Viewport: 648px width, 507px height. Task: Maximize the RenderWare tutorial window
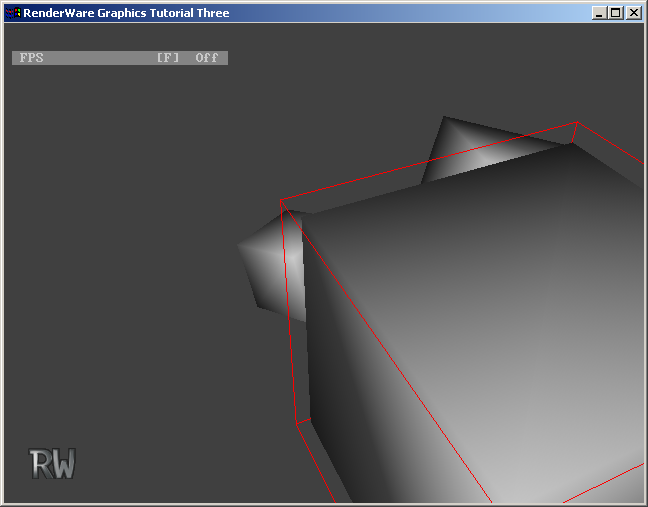point(615,13)
